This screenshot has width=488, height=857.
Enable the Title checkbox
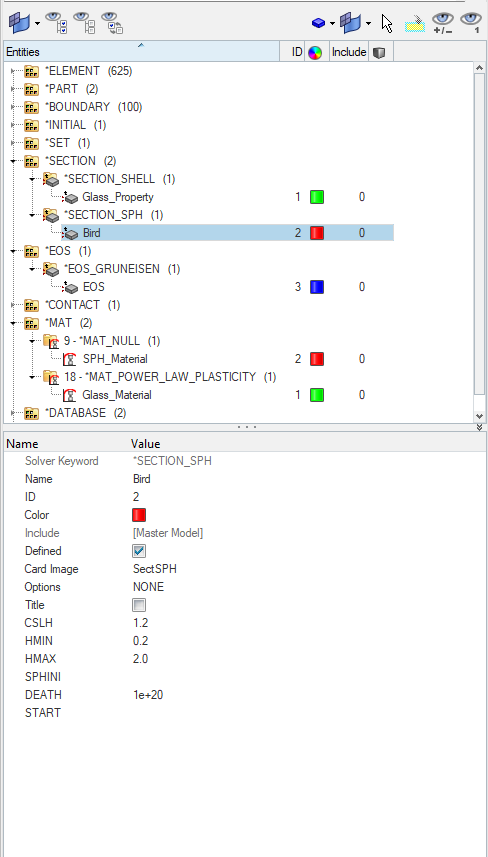(x=139, y=605)
